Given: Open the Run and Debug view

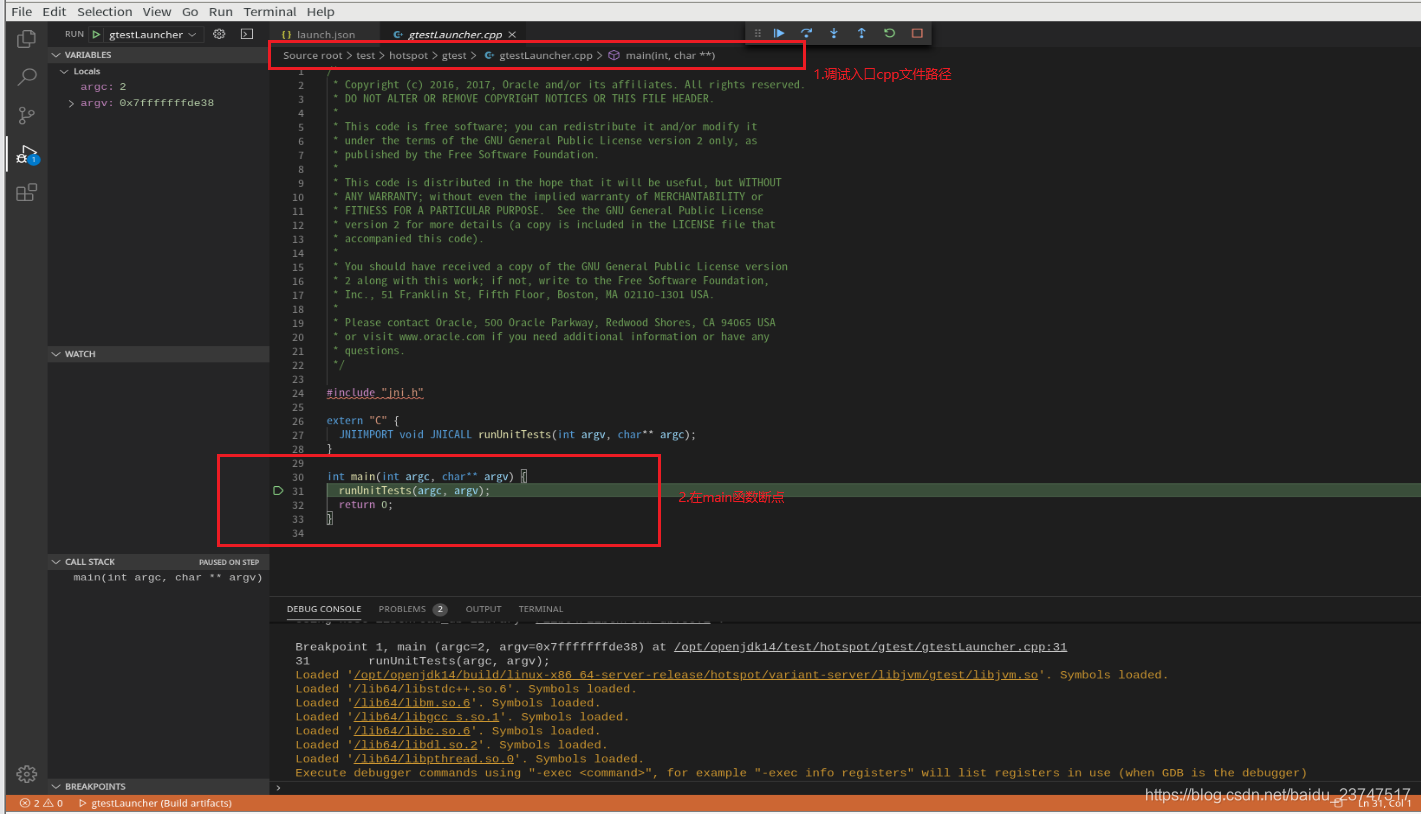Looking at the screenshot, I should coord(27,154).
